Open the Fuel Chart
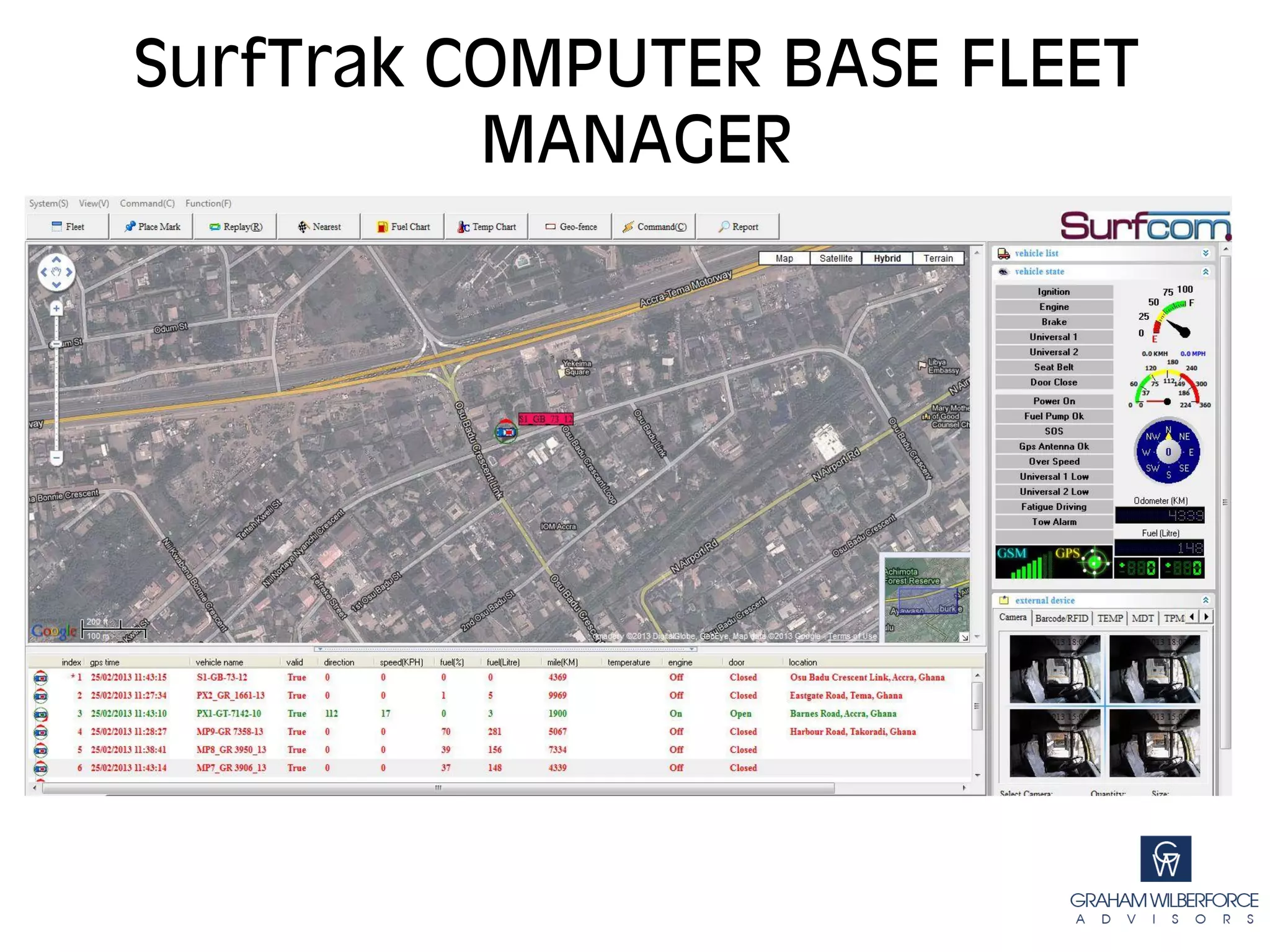Viewport: 1270px width, 952px height. (403, 227)
